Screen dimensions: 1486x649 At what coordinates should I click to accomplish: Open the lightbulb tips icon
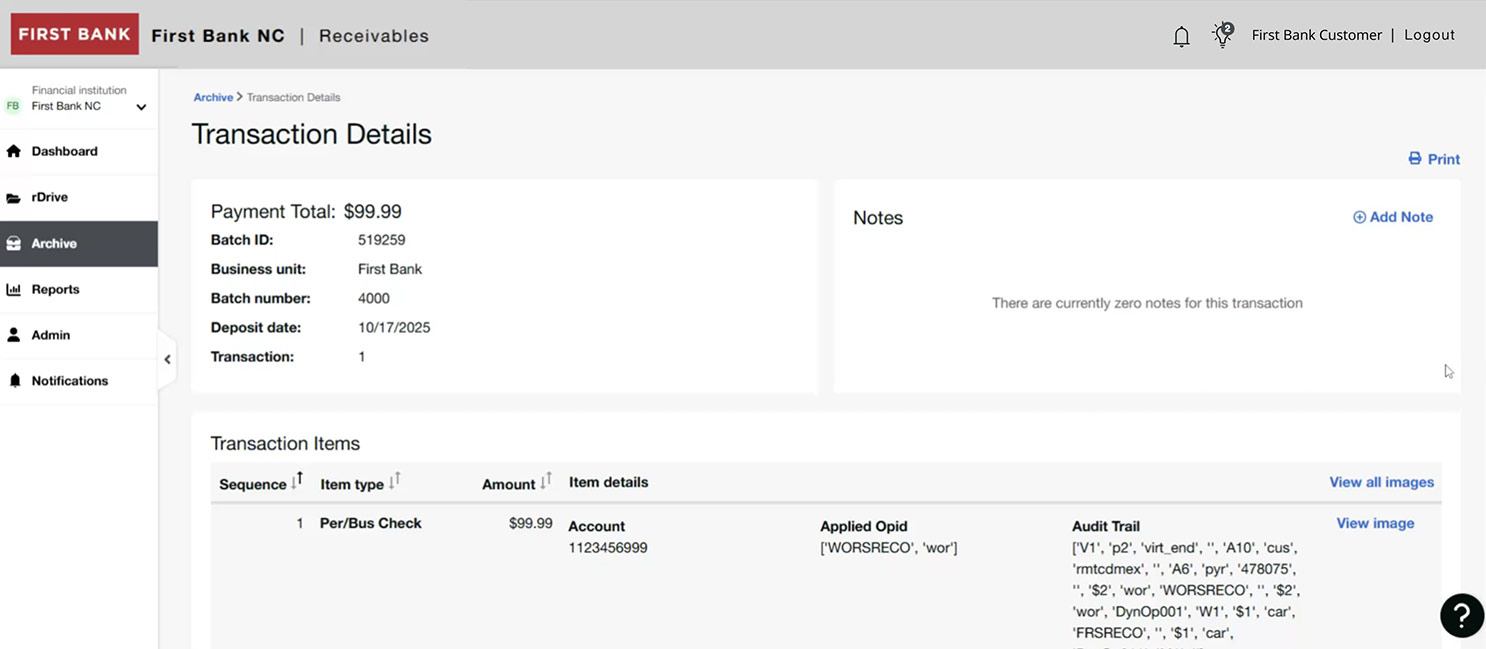pyautogui.click(x=1222, y=35)
